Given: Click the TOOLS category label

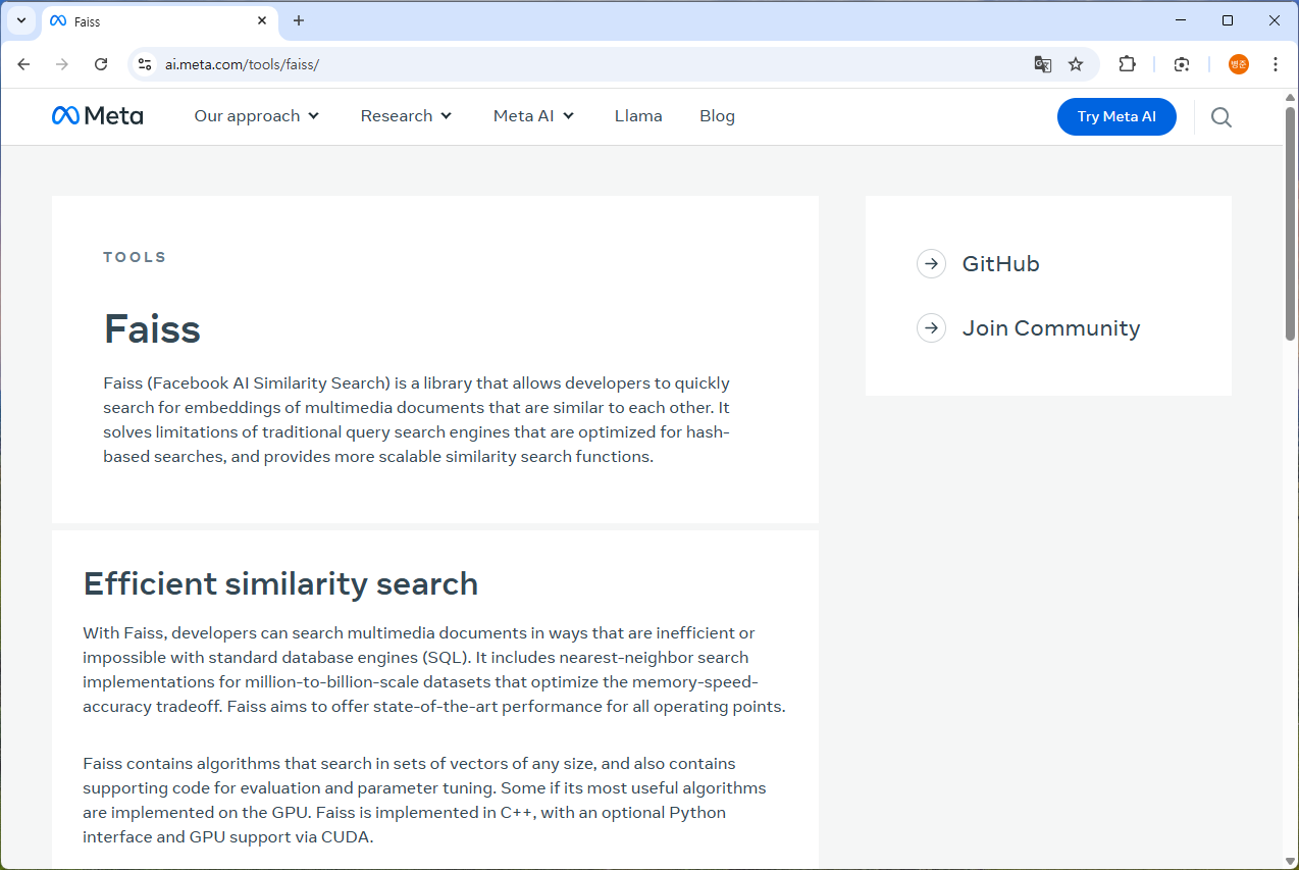Looking at the screenshot, I should click(x=135, y=257).
